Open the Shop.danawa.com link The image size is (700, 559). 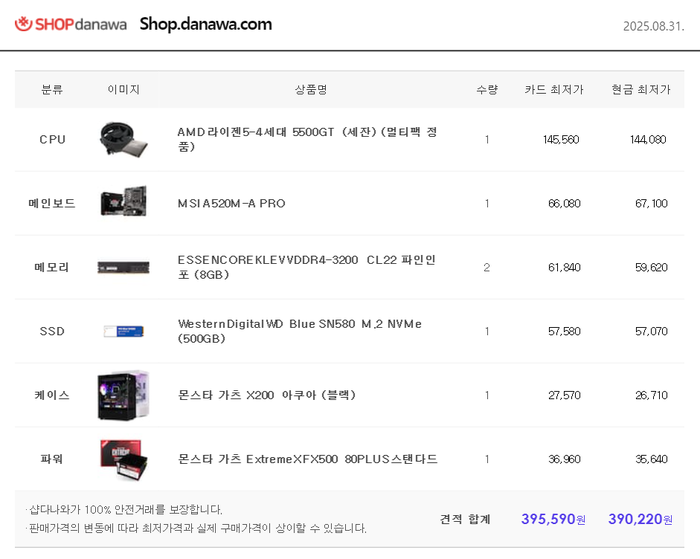tap(206, 24)
